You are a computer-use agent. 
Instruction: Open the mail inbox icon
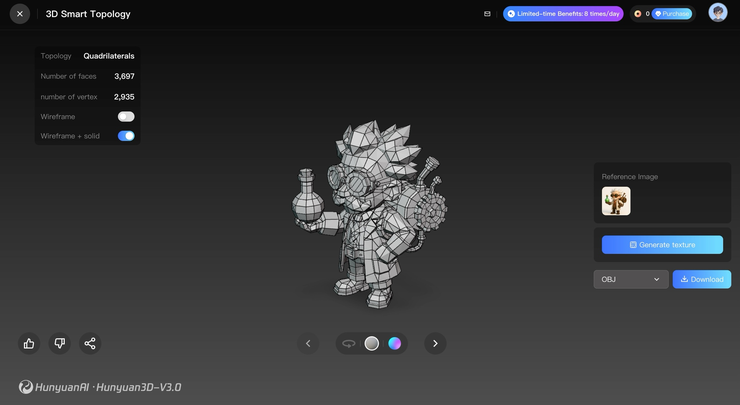487,14
